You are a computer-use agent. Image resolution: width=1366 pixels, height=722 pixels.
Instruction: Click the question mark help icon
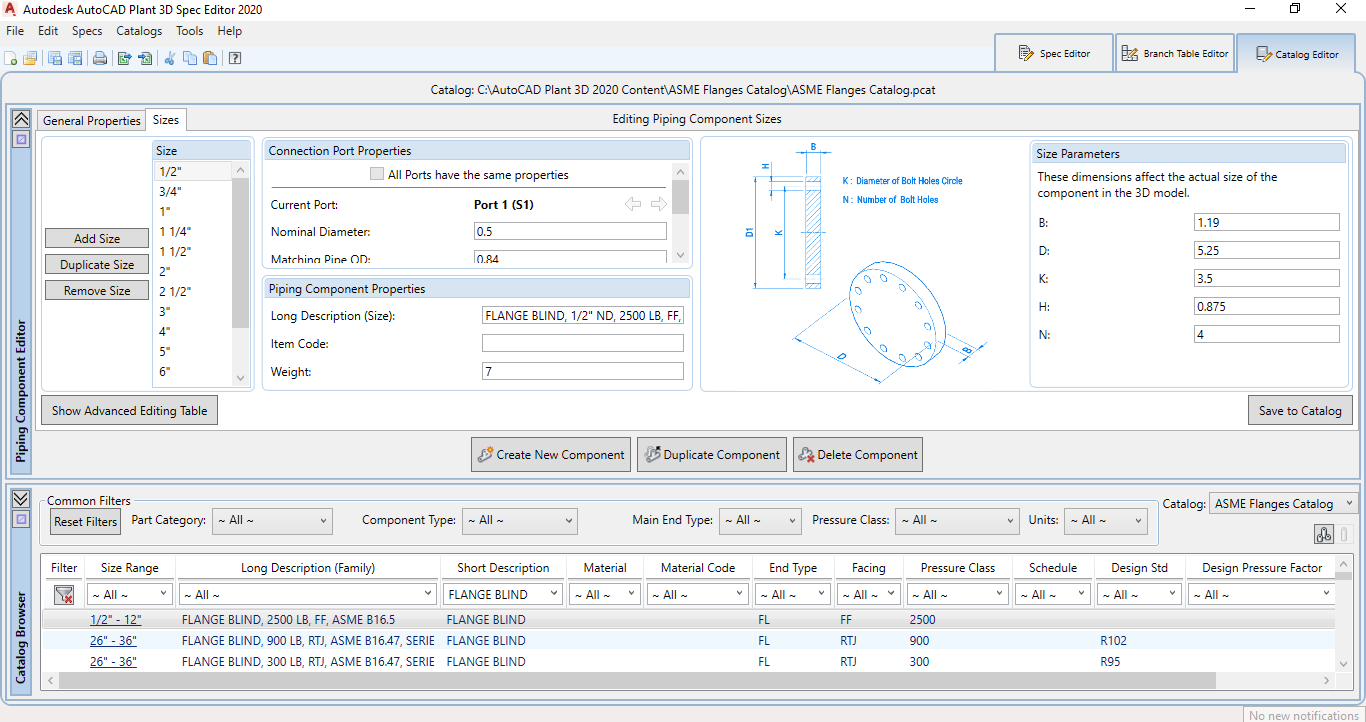click(x=235, y=58)
